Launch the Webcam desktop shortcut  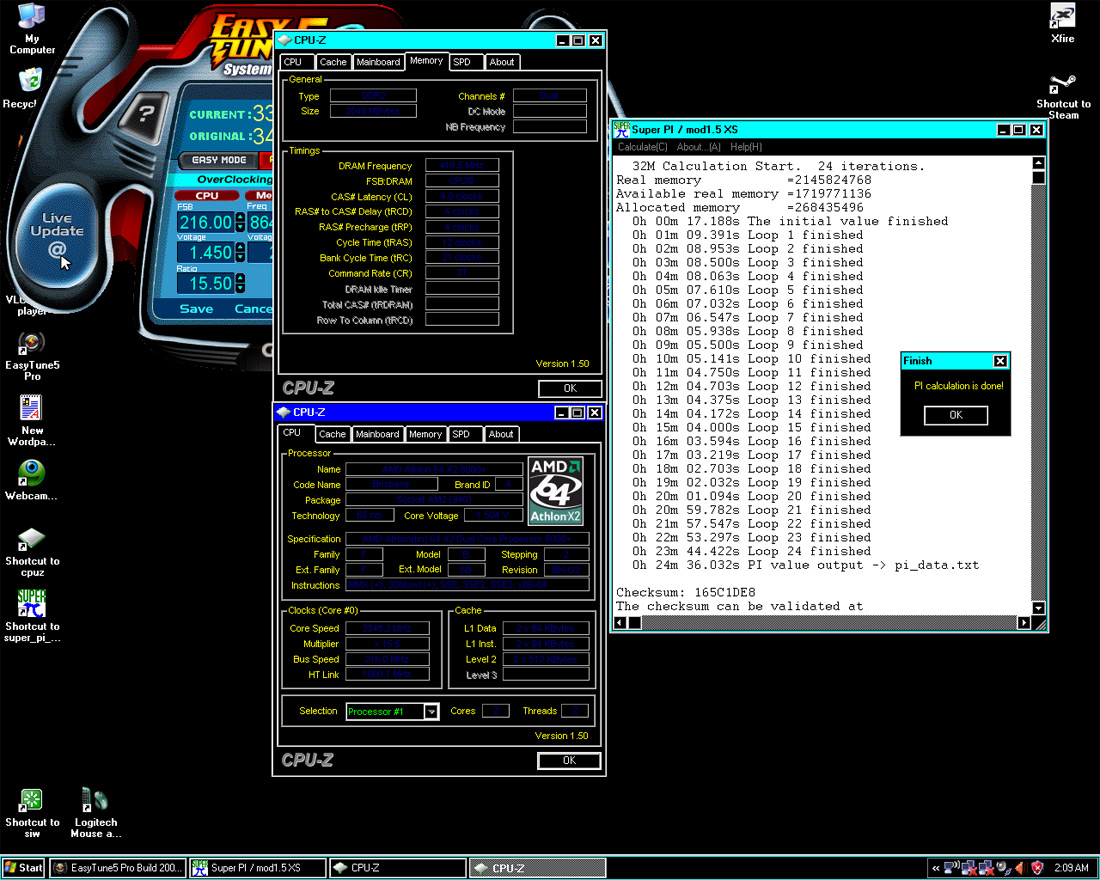coord(31,481)
